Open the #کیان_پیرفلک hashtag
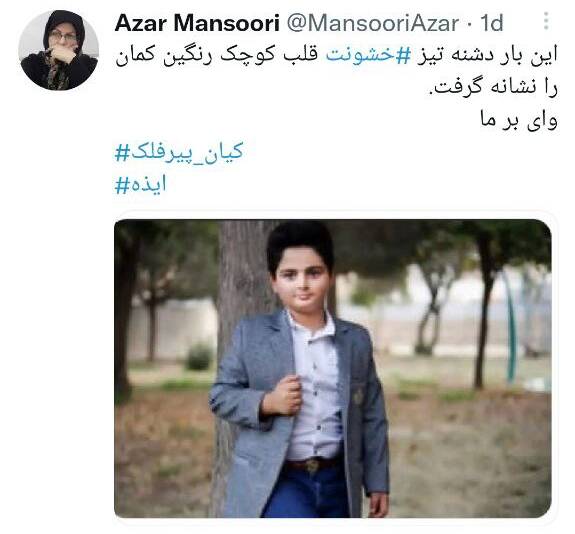The width and height of the screenshot is (575, 534). (x=179, y=152)
